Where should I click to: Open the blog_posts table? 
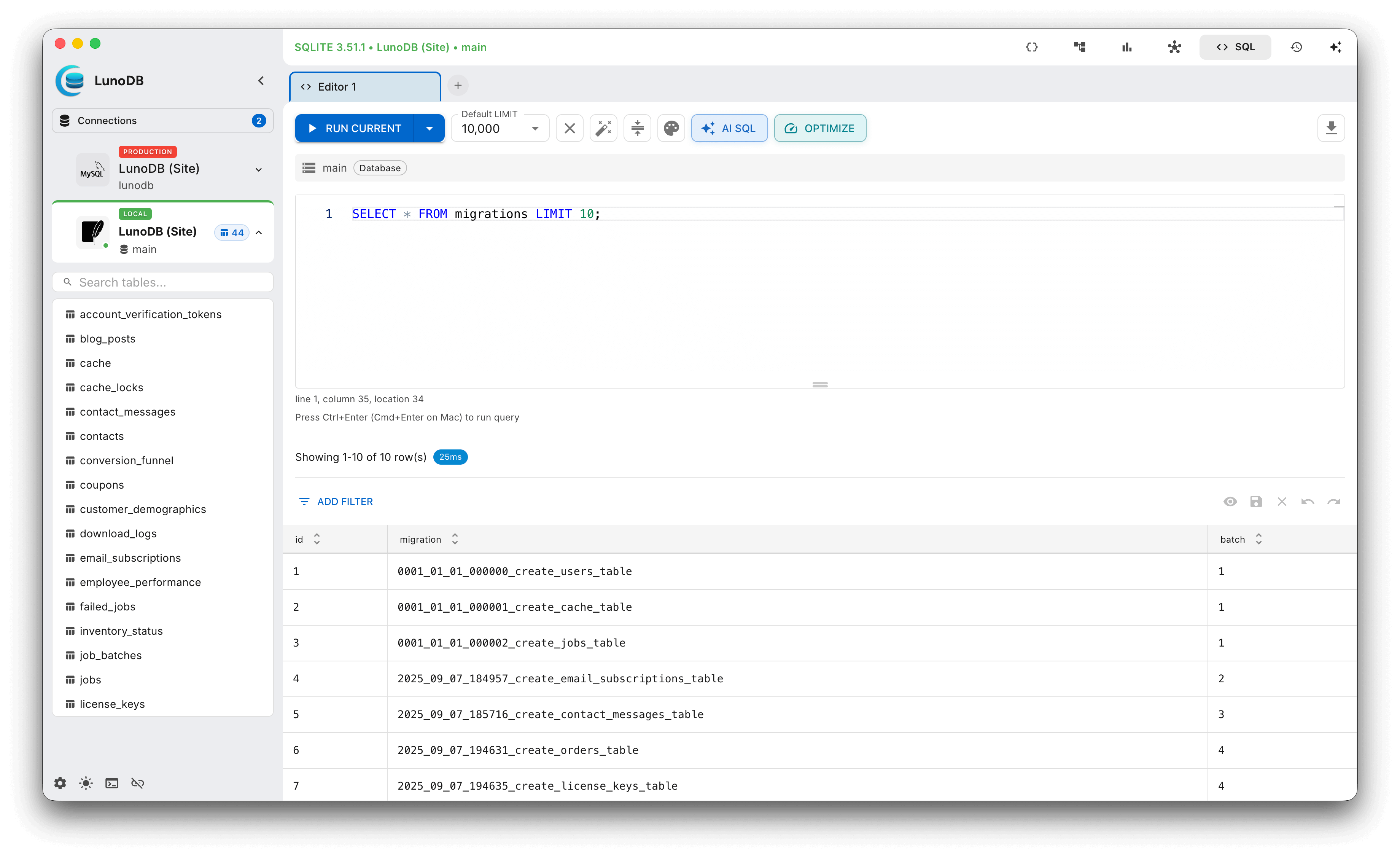[x=162, y=339]
